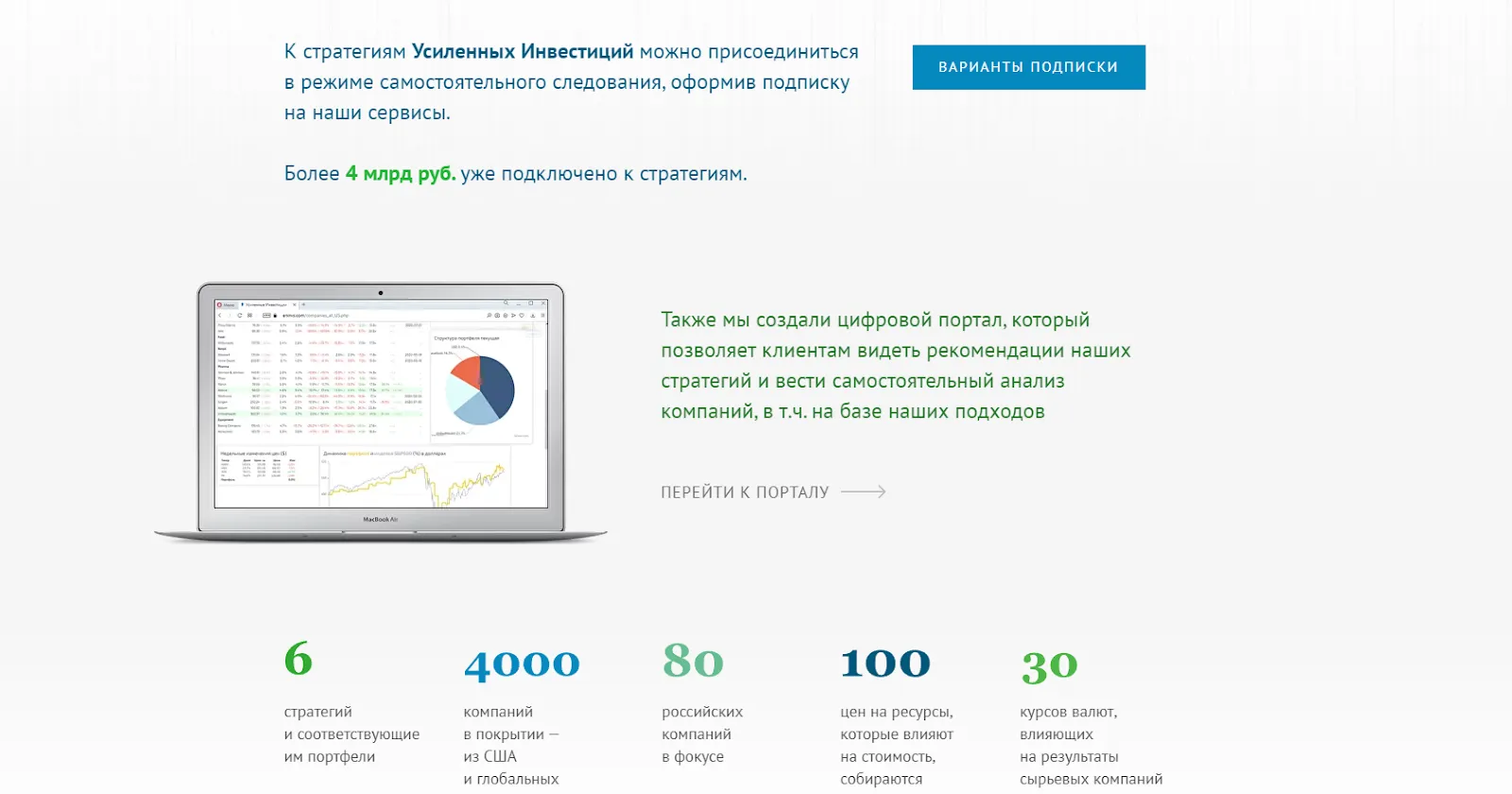Click the green paragraph about цифровой портал
This screenshot has height=794, width=1512.
(x=896, y=366)
